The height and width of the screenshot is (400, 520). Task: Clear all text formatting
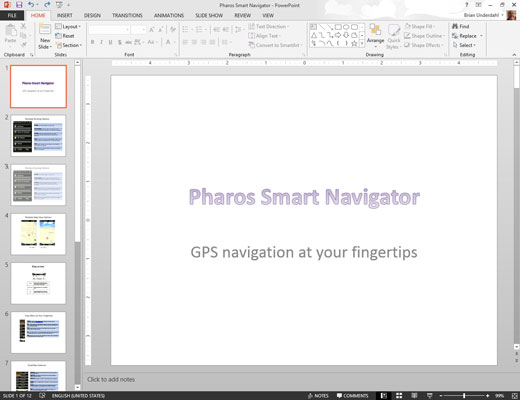click(x=173, y=30)
